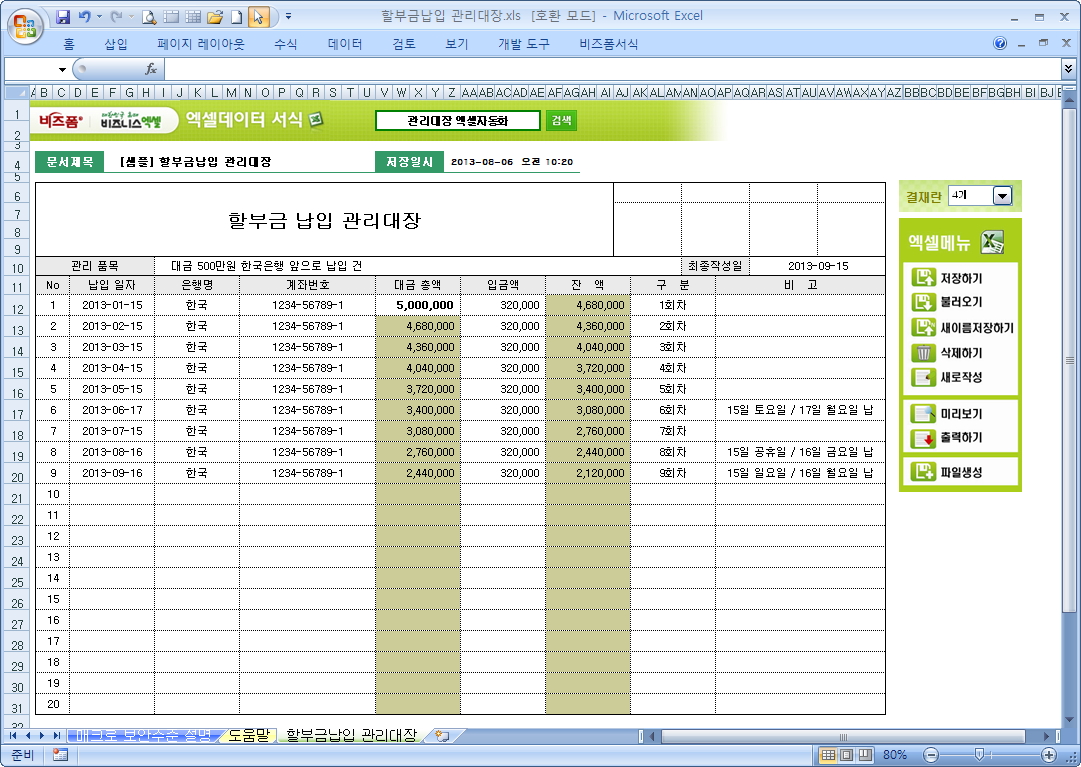Open the Name Box dropdown arrow
This screenshot has height=767, width=1081.
coord(62,69)
